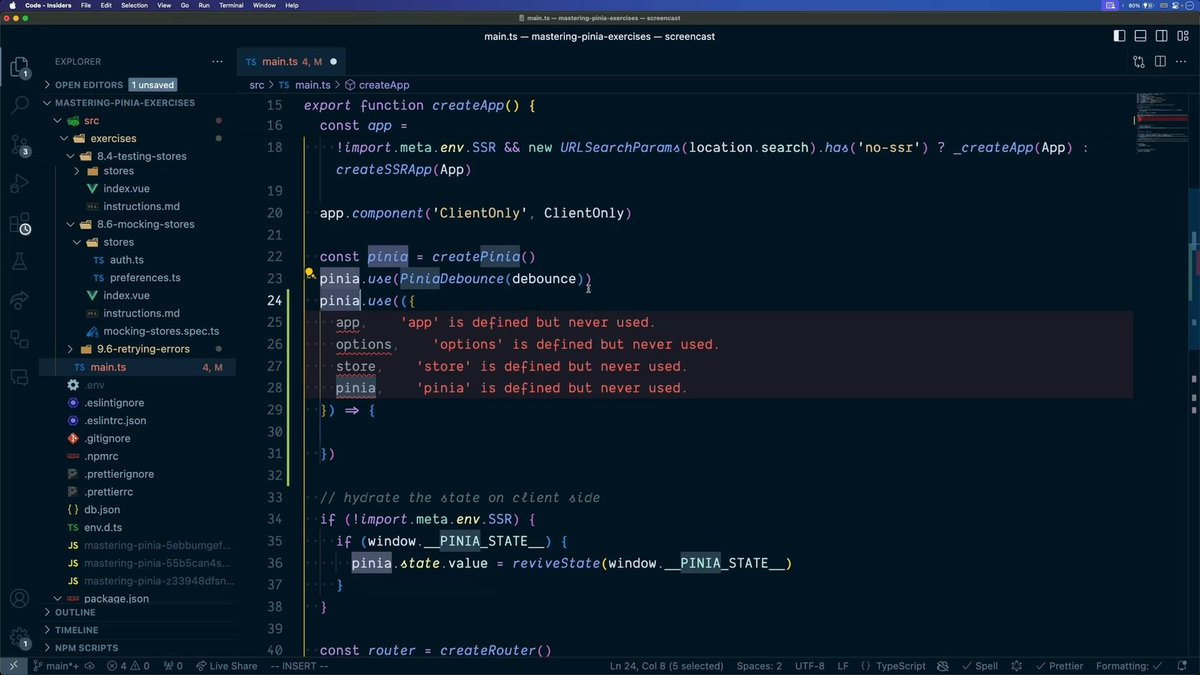1200x675 pixels.
Task: Toggle the primary side bar visibility
Action: 1119,36
